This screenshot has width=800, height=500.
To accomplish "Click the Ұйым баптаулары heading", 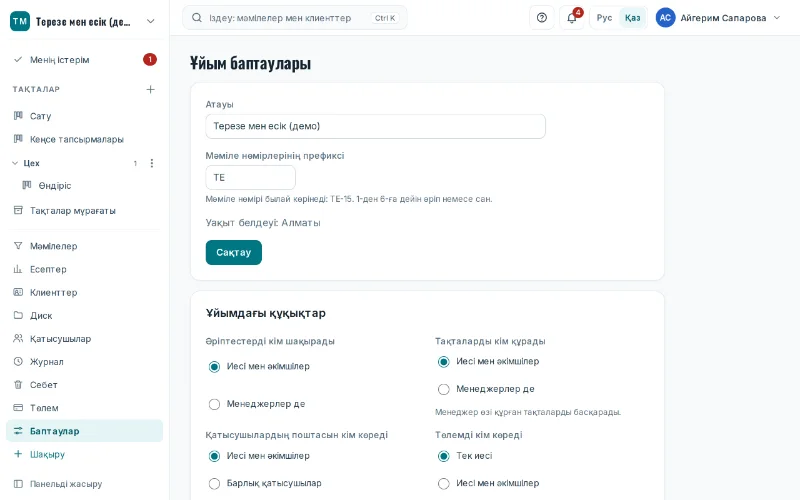I will (250, 63).
